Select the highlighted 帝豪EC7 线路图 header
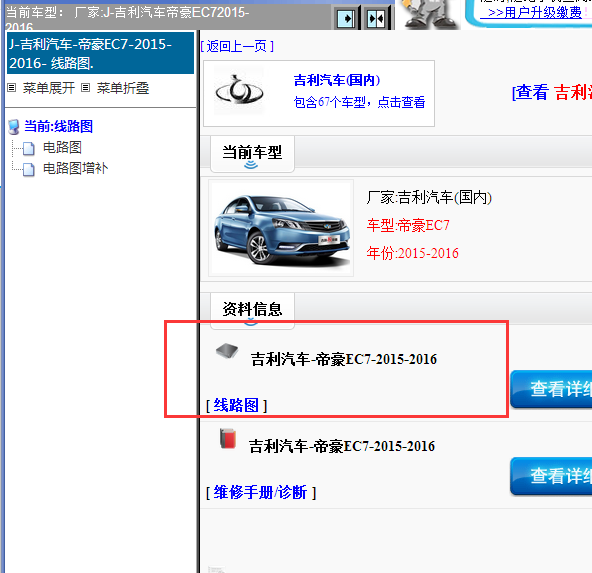This screenshot has width=592, height=573. (100, 53)
